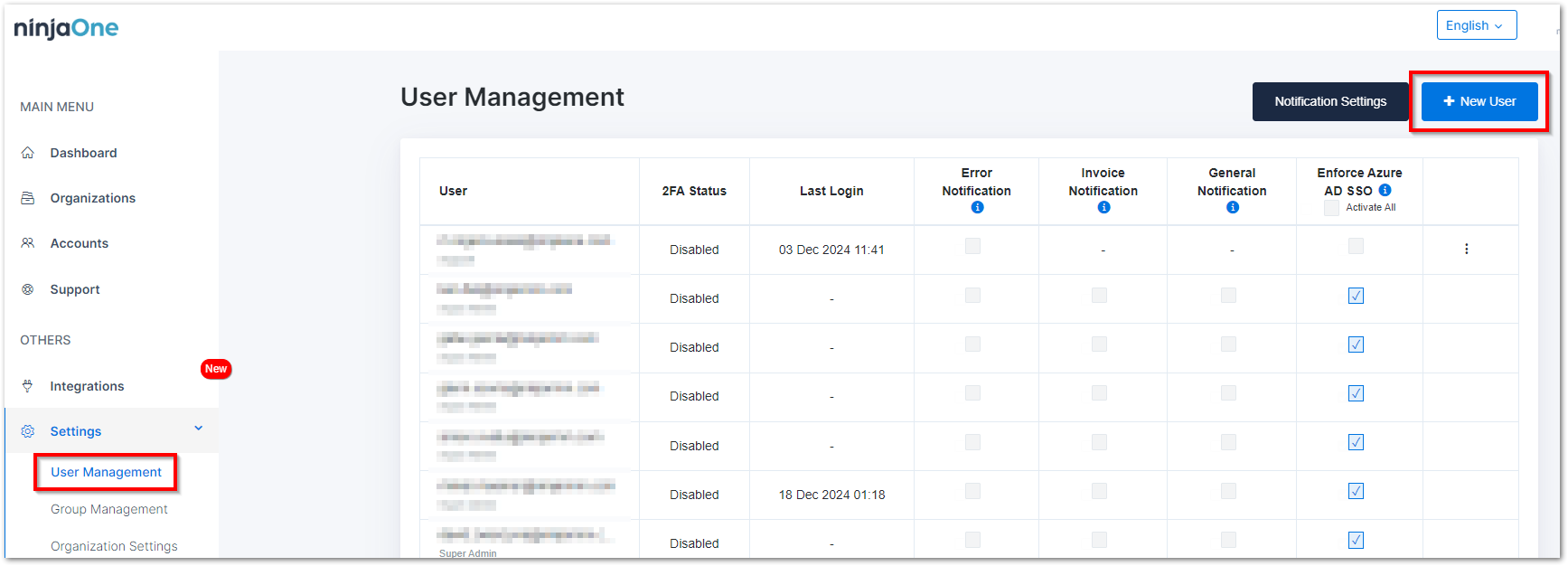The height and width of the screenshot is (566, 1568).
Task: Open the English language dropdown
Action: (x=1476, y=25)
